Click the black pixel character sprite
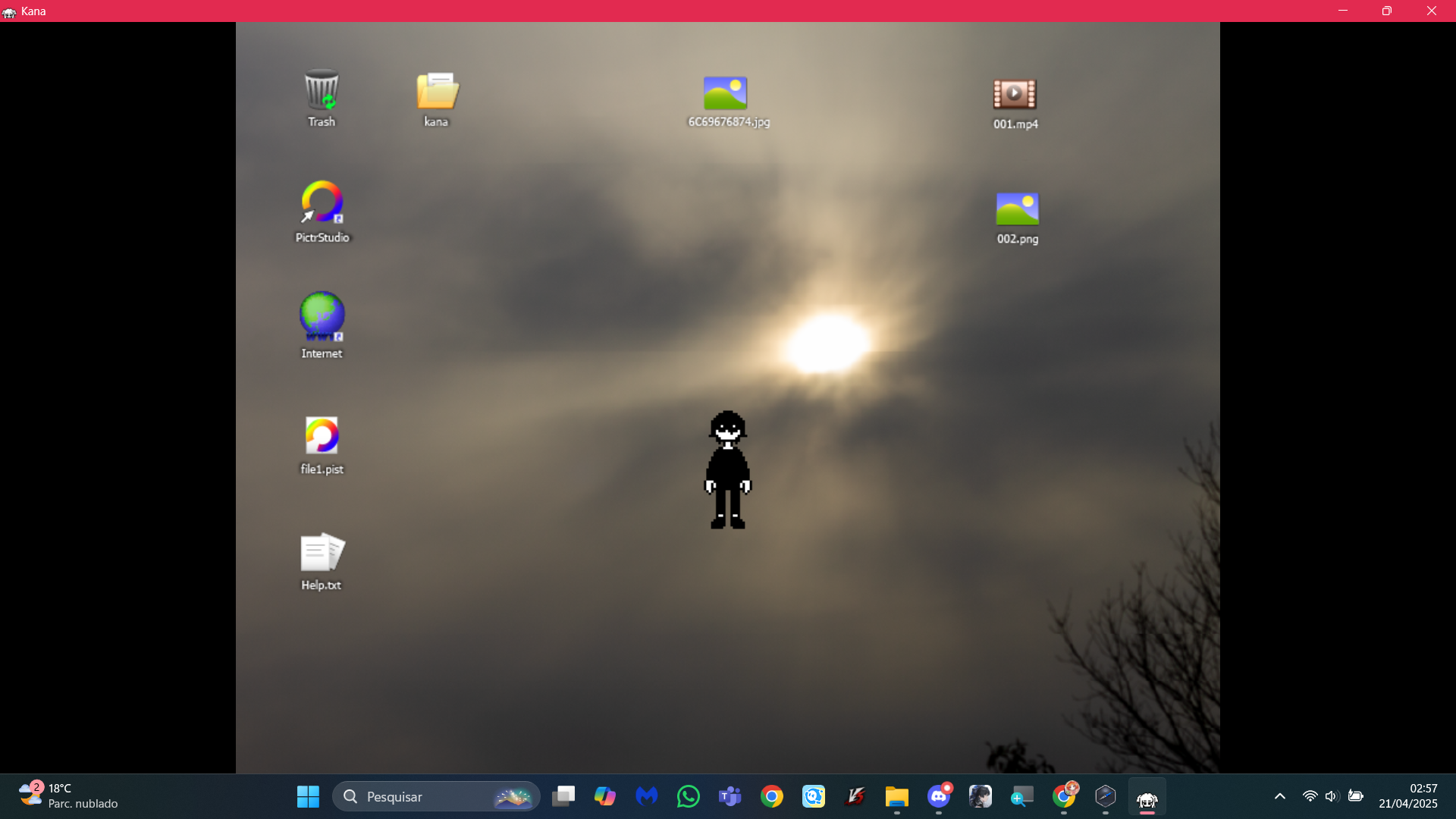This screenshot has width=1456, height=819. [728, 469]
